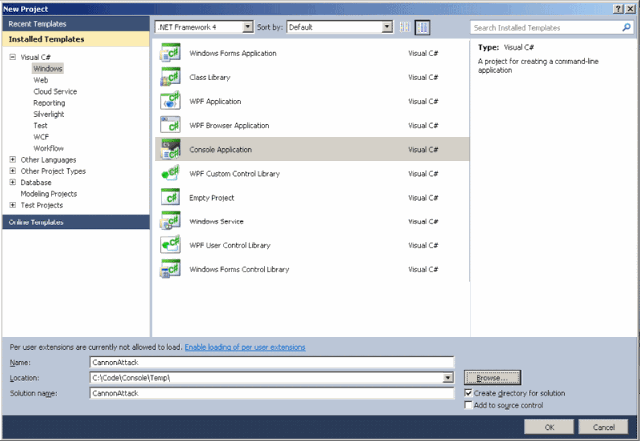Screen dimensions: 640x441
Task: Click the Browse button
Action: click(492, 378)
